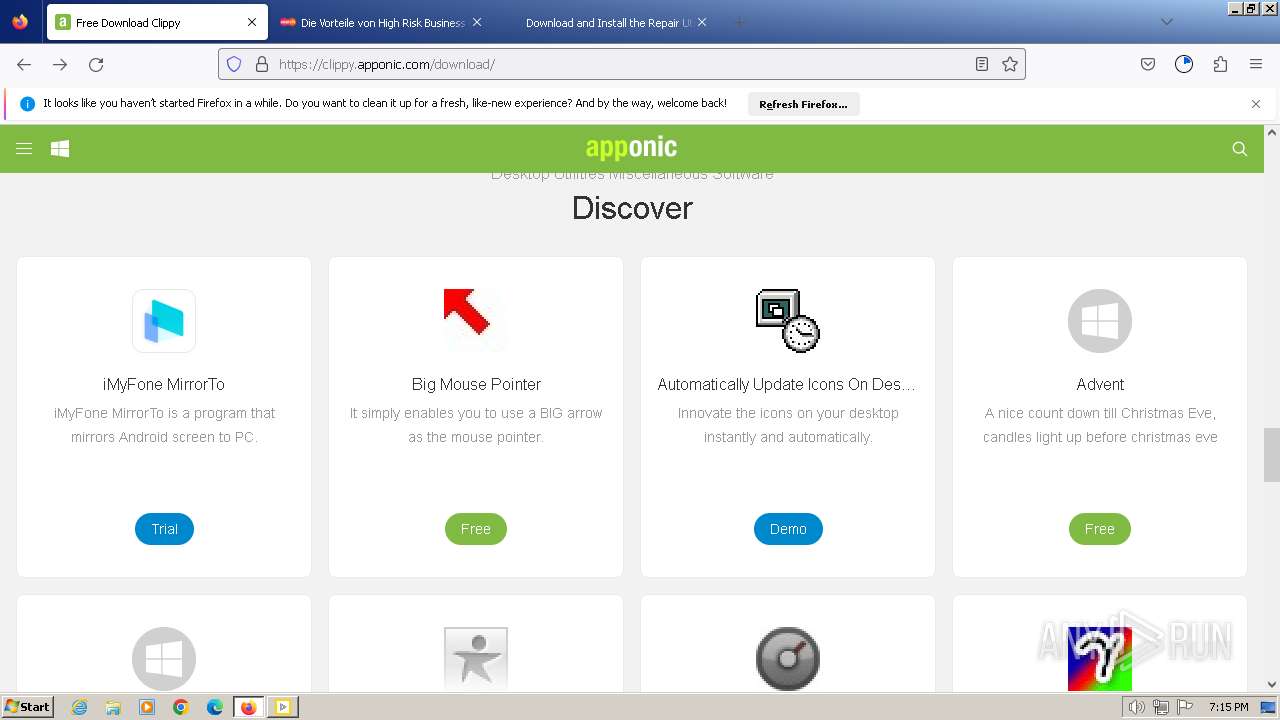Click the apponic logo
The width and height of the screenshot is (1280, 720).
coord(631,148)
